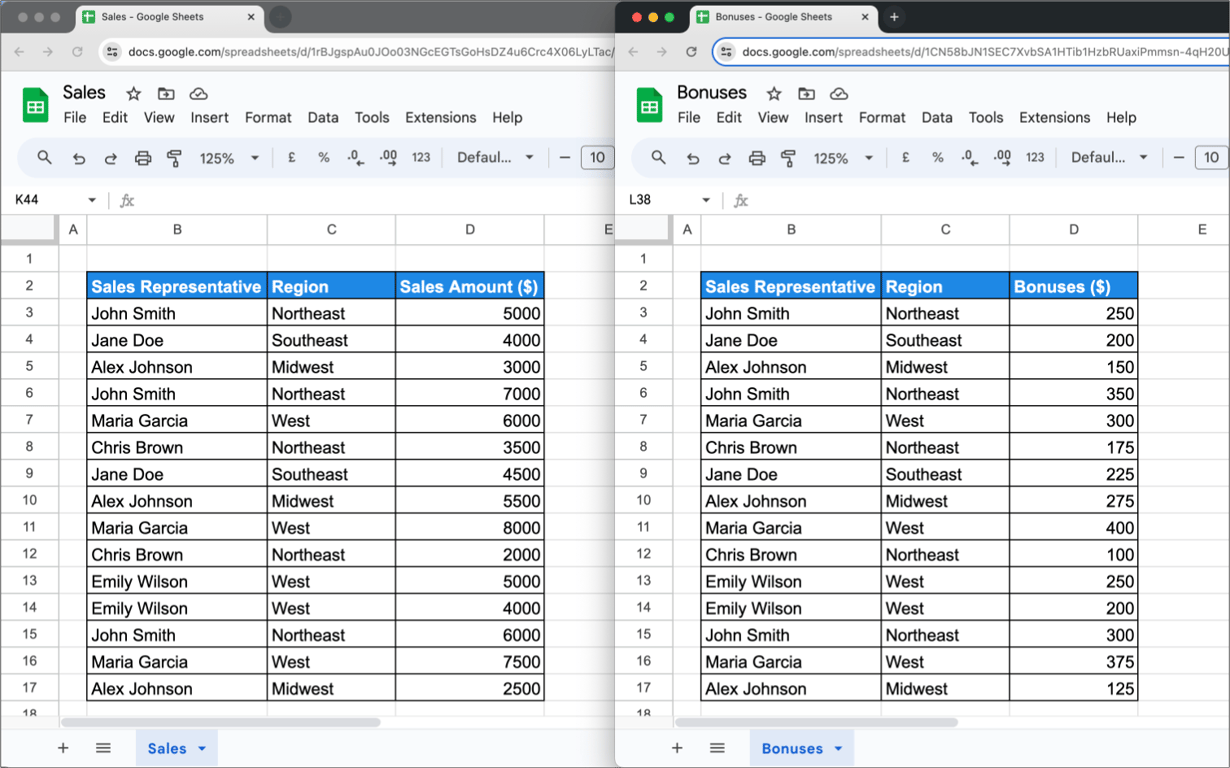Viewport: 1230px width, 768px height.
Task: Open Data menu in Sales window
Action: click(323, 117)
